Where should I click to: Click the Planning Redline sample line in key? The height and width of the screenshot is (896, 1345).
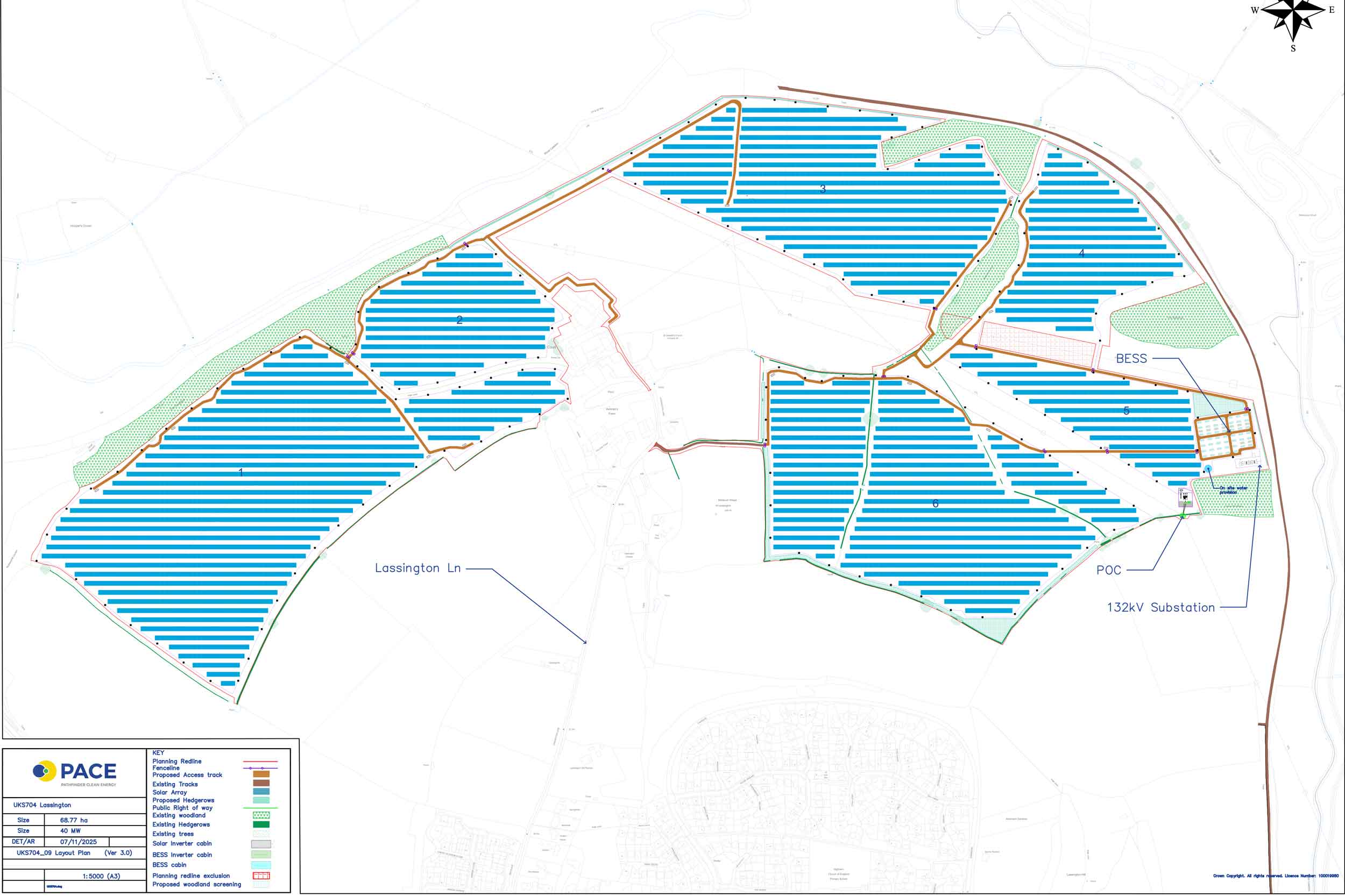click(x=260, y=762)
